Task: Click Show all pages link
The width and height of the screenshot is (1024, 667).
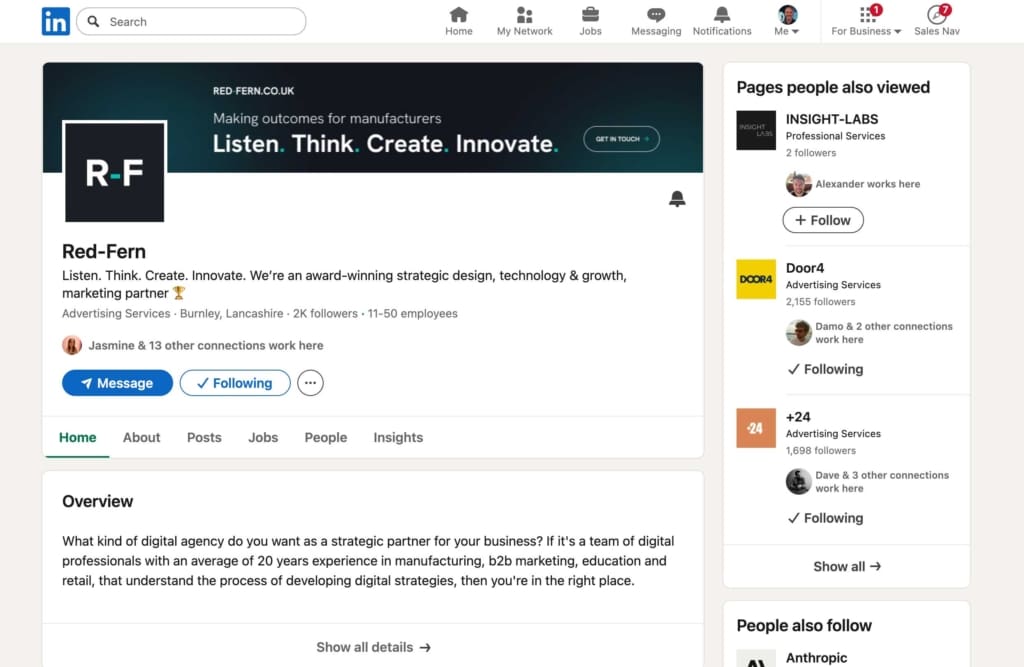Action: pyautogui.click(x=846, y=566)
